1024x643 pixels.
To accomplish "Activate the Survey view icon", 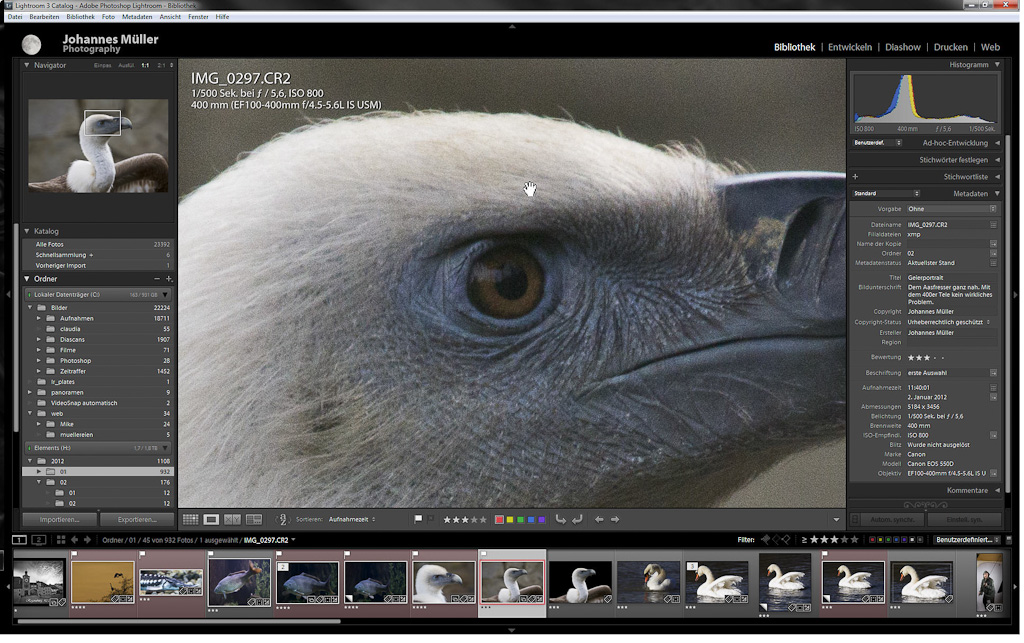I will tap(254, 520).
